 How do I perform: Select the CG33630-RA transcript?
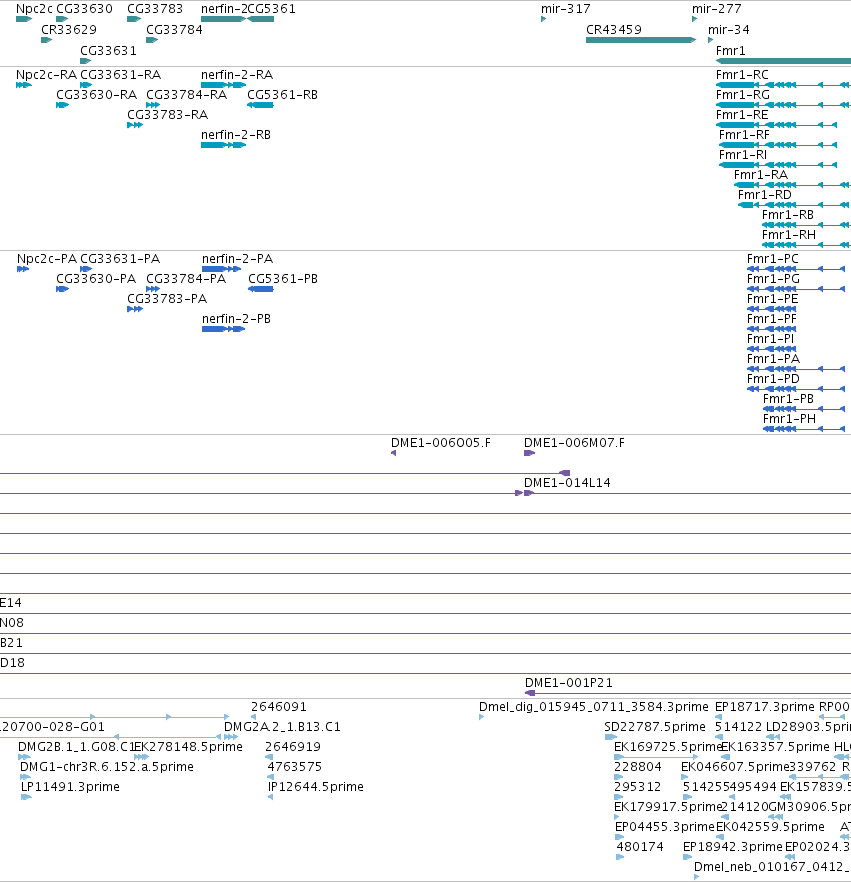[62, 105]
